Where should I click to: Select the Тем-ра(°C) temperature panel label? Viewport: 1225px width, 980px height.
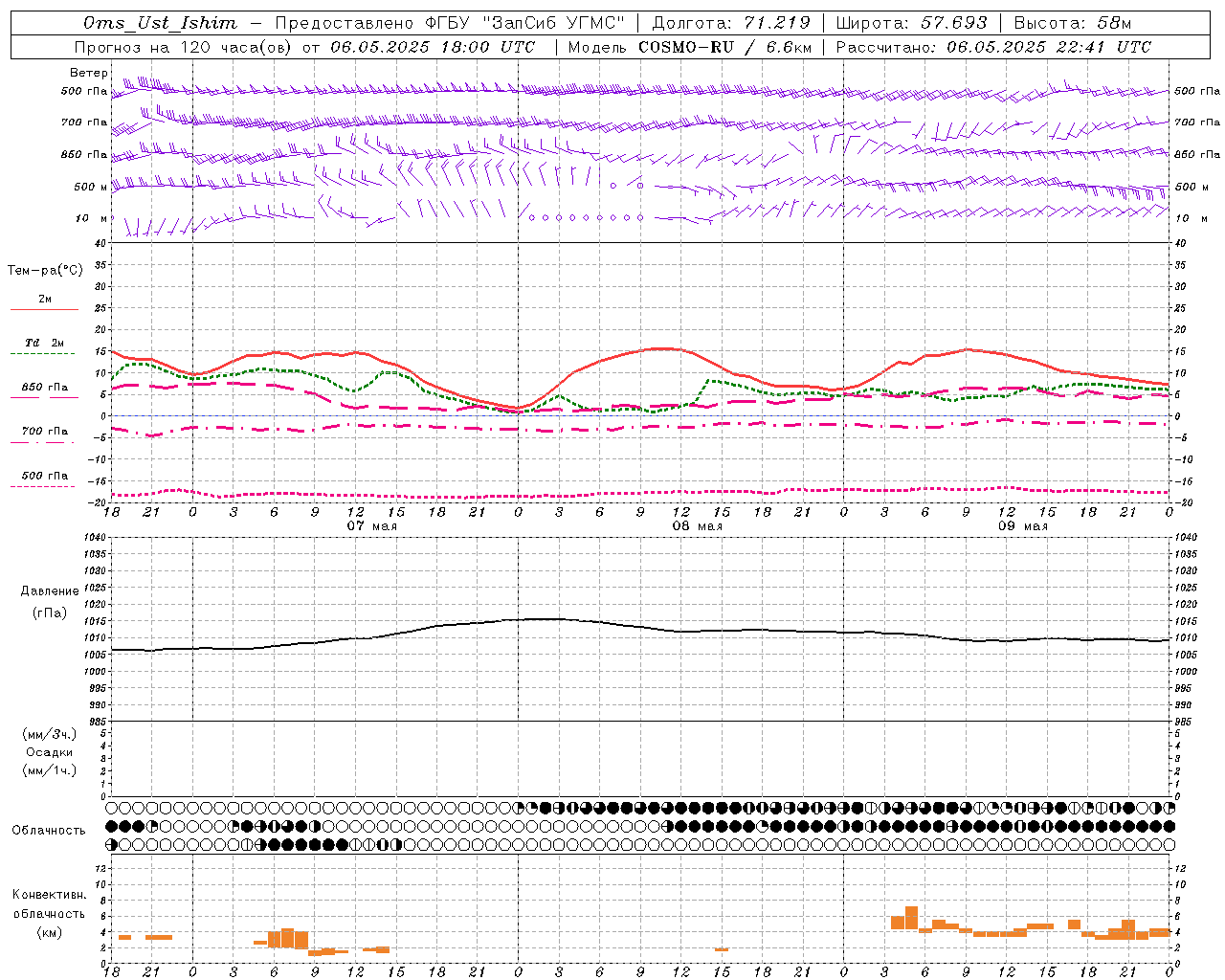point(45,271)
